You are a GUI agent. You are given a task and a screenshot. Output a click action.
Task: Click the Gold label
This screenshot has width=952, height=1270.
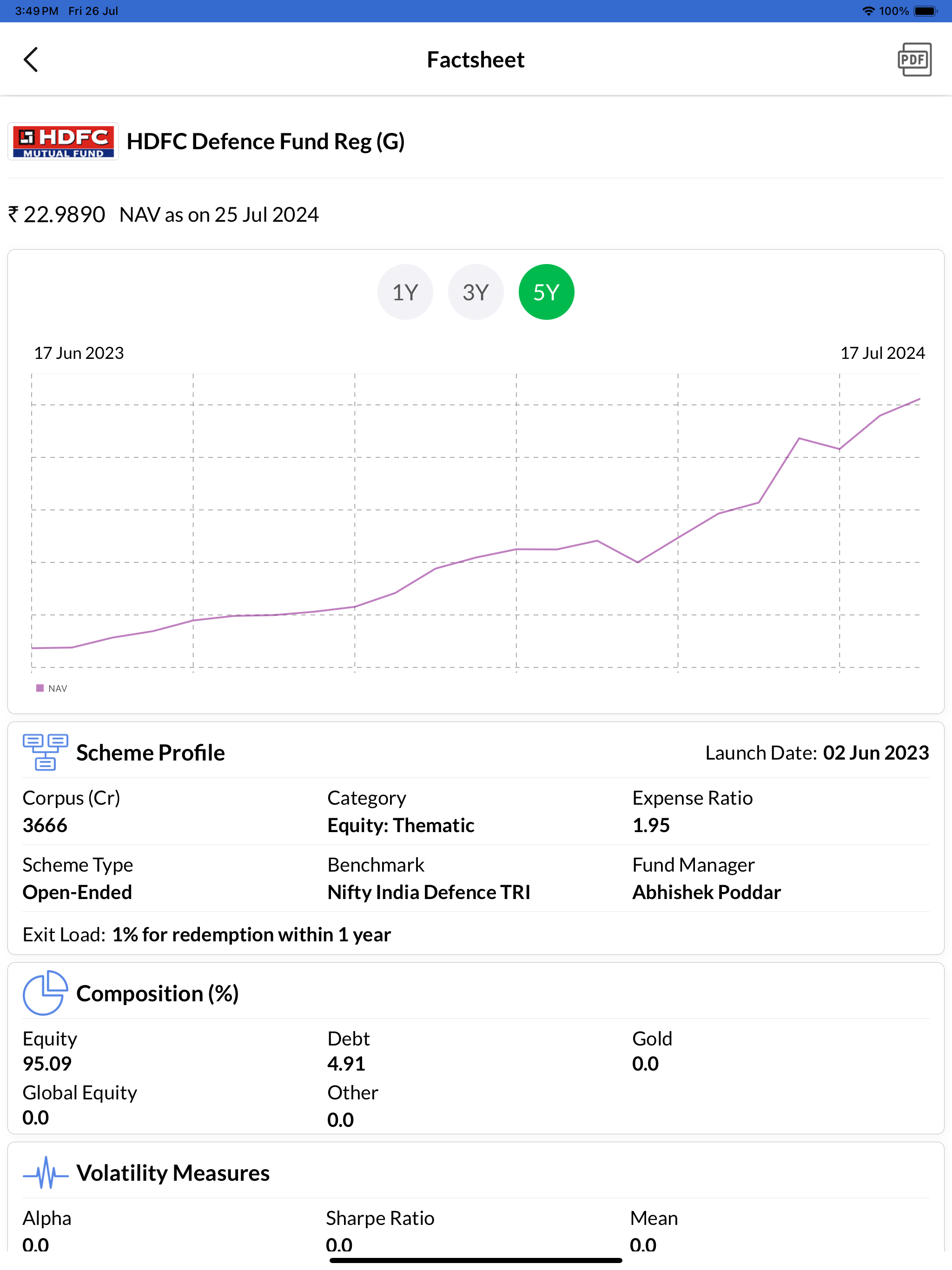652,1038
